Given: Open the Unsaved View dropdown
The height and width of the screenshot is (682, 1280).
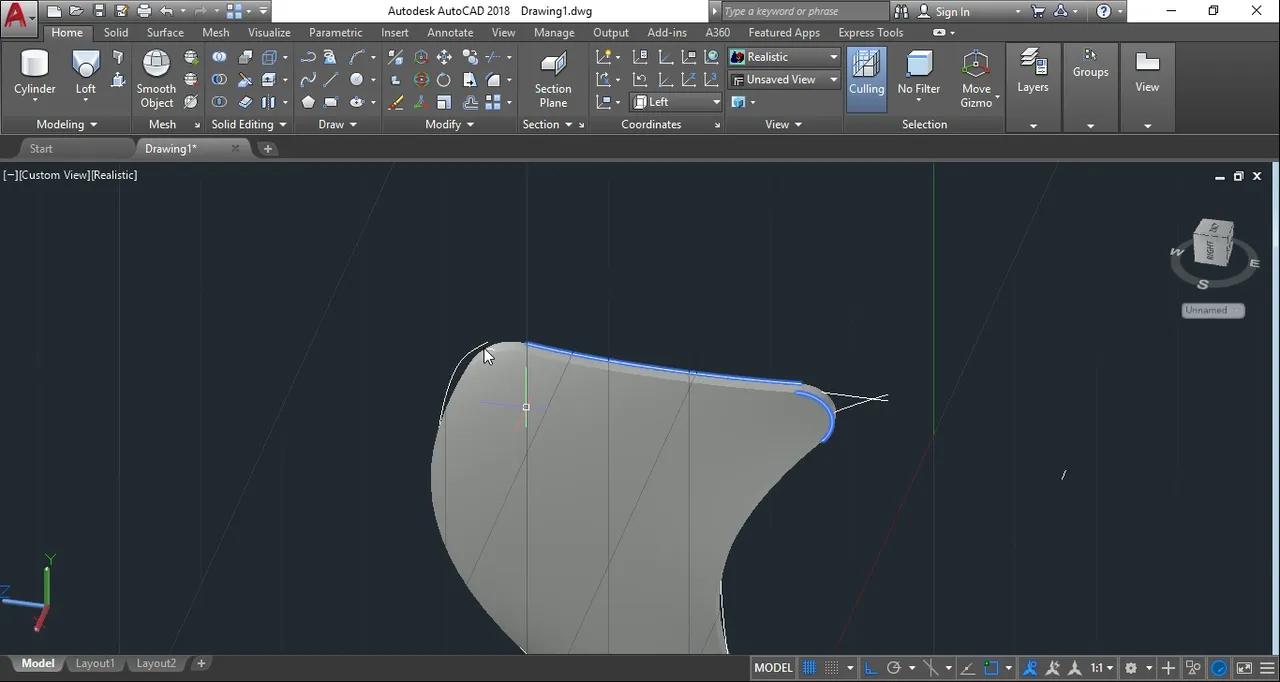Looking at the screenshot, I should coord(784,79).
